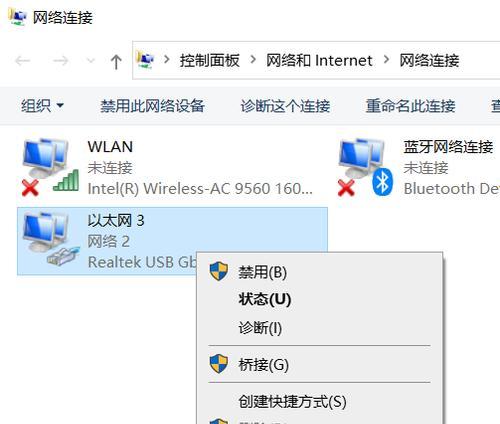The image size is (500, 424).
Task: Click 诊断这个连接 toolbar button
Action: tap(285, 106)
